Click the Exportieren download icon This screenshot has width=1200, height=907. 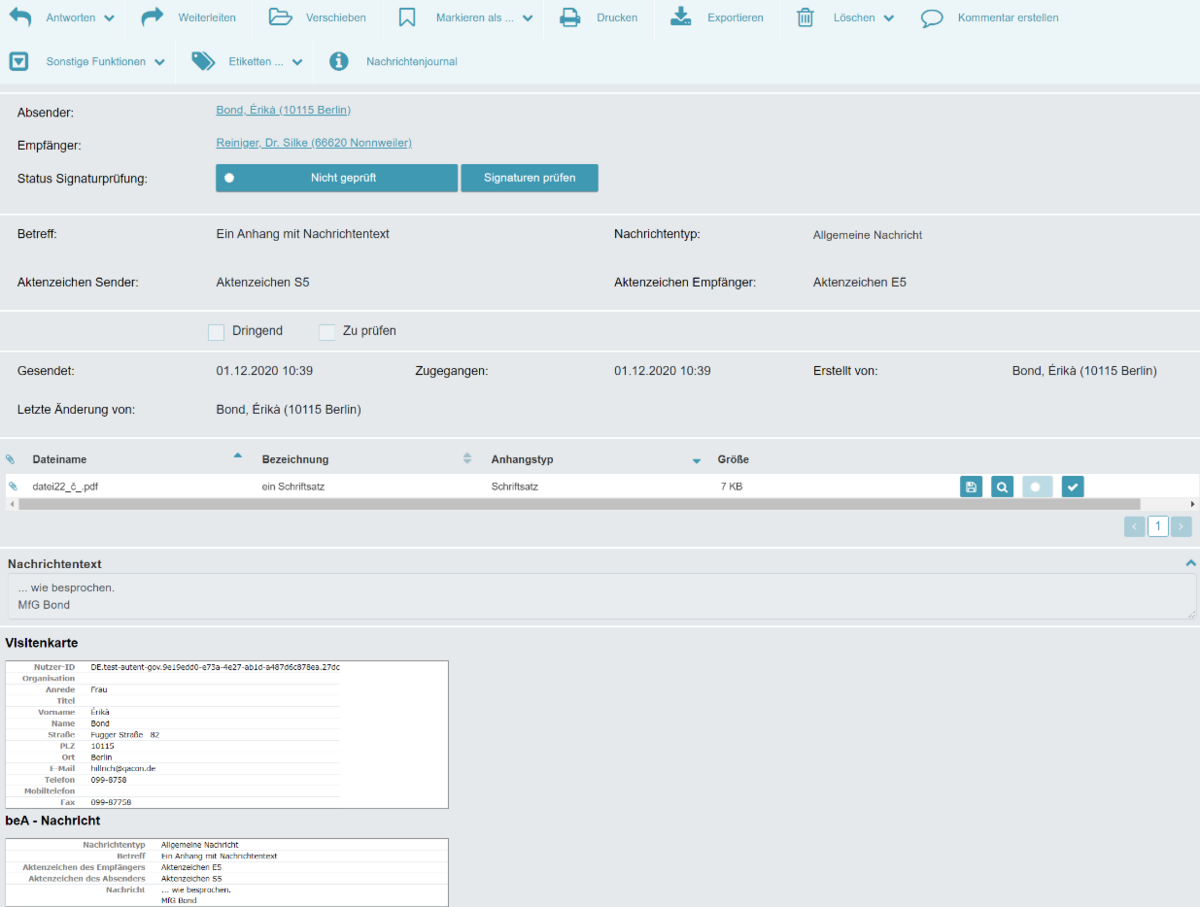click(680, 17)
